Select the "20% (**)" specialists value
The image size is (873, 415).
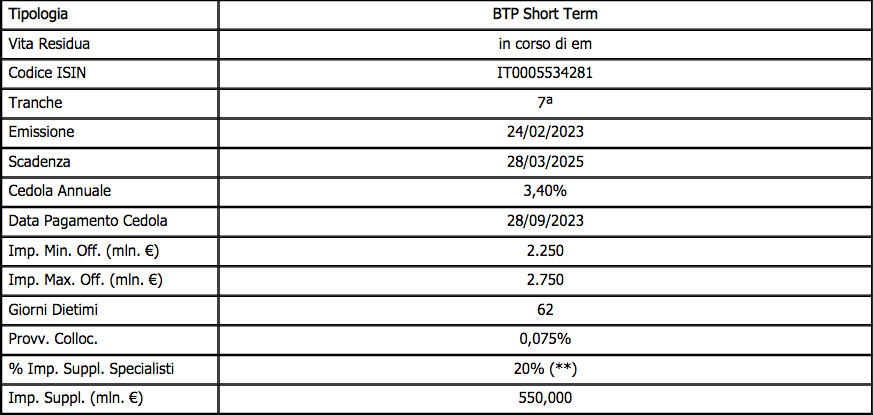point(545,369)
